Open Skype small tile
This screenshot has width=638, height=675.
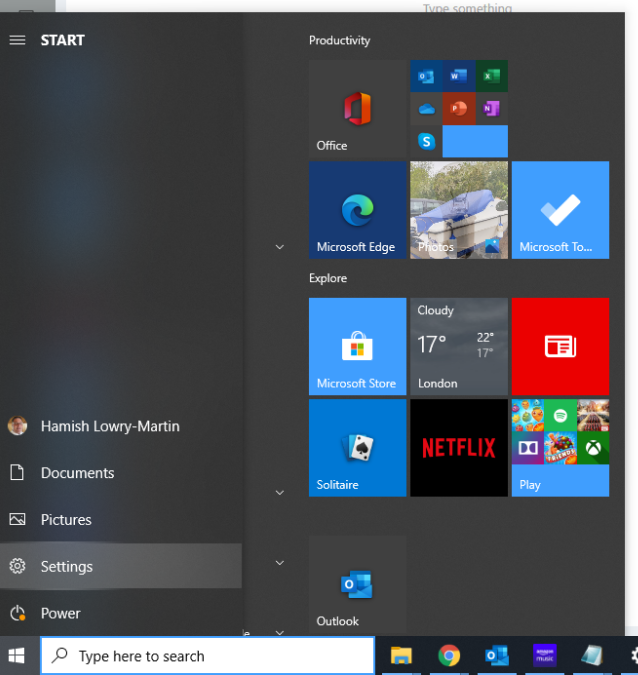[426, 142]
